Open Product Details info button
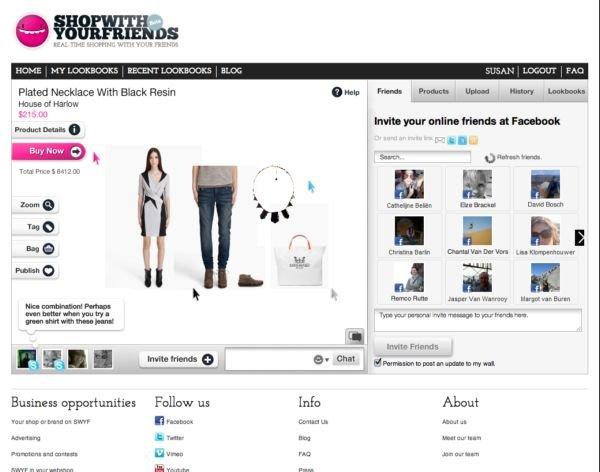The width and height of the screenshot is (600, 472). 48,129
